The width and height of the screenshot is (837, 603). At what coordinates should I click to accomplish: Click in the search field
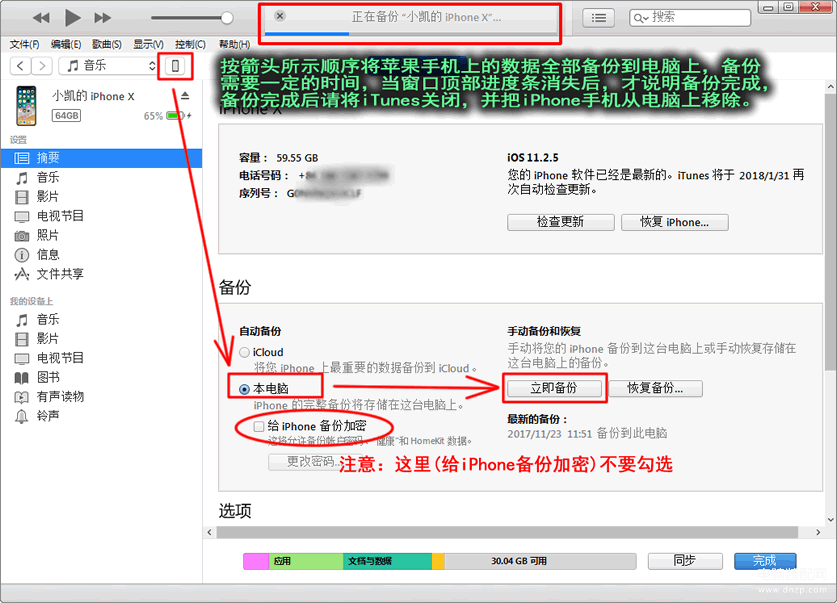[690, 18]
